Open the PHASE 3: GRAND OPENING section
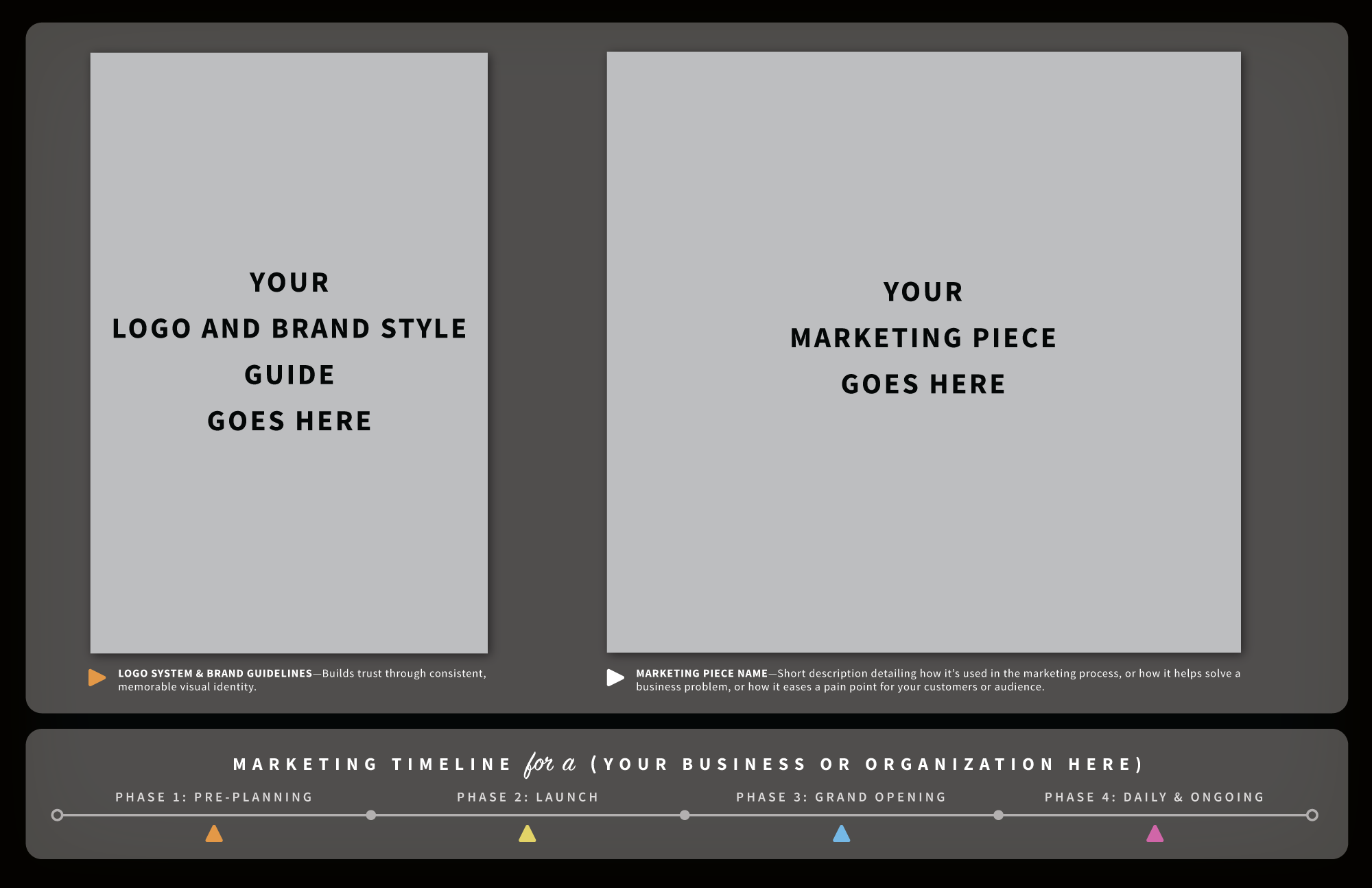Screen dimensions: 1372x888 click(840, 797)
